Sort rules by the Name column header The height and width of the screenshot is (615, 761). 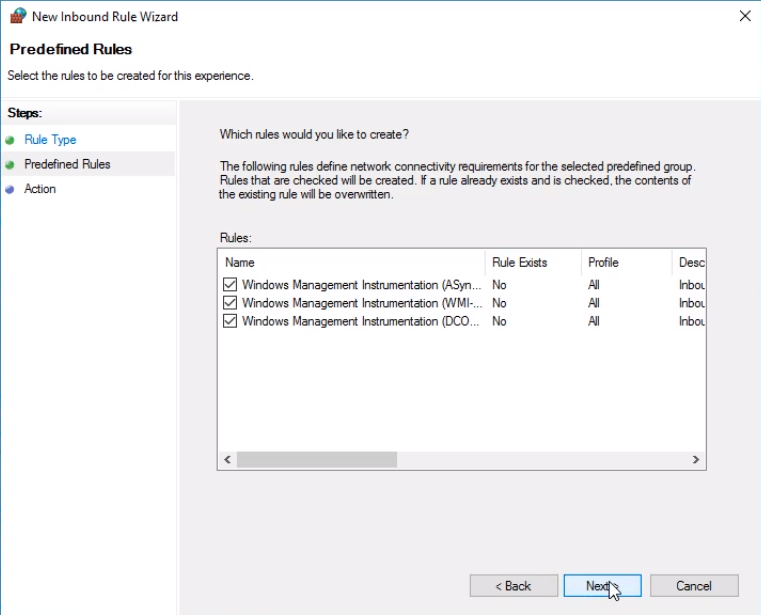351,263
